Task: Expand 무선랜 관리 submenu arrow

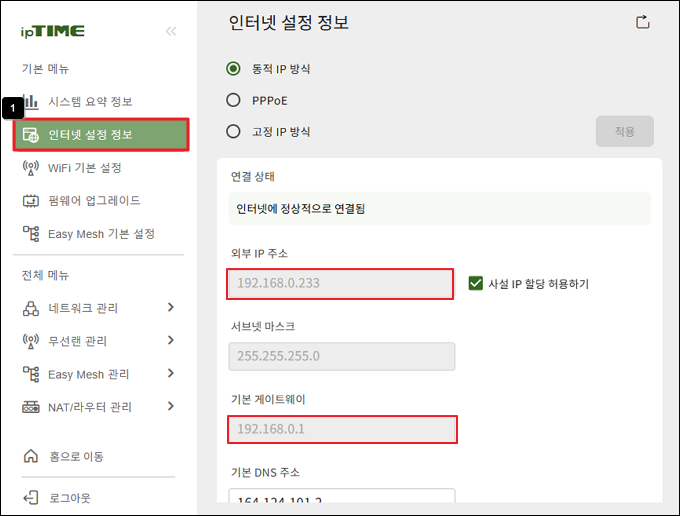Action: point(171,340)
